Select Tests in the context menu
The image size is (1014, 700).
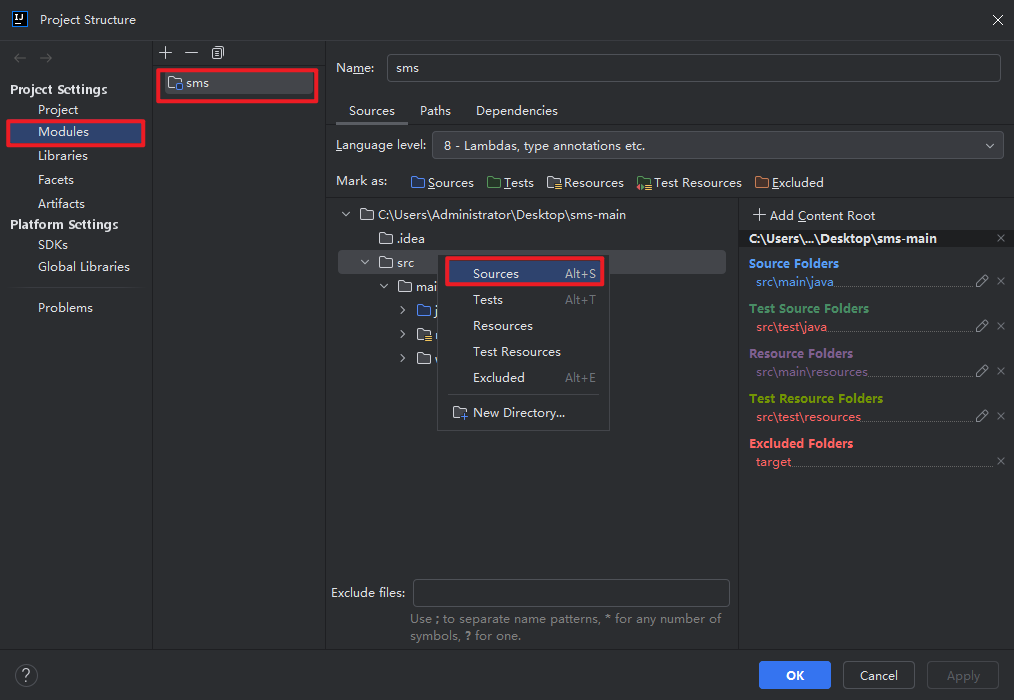click(x=524, y=300)
